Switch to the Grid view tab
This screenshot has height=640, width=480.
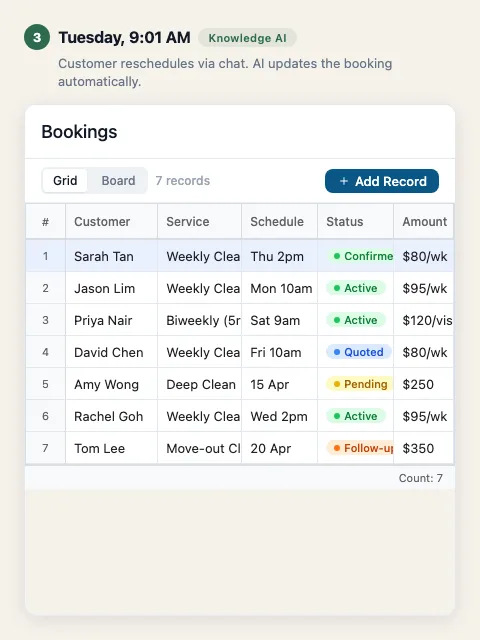(x=65, y=180)
